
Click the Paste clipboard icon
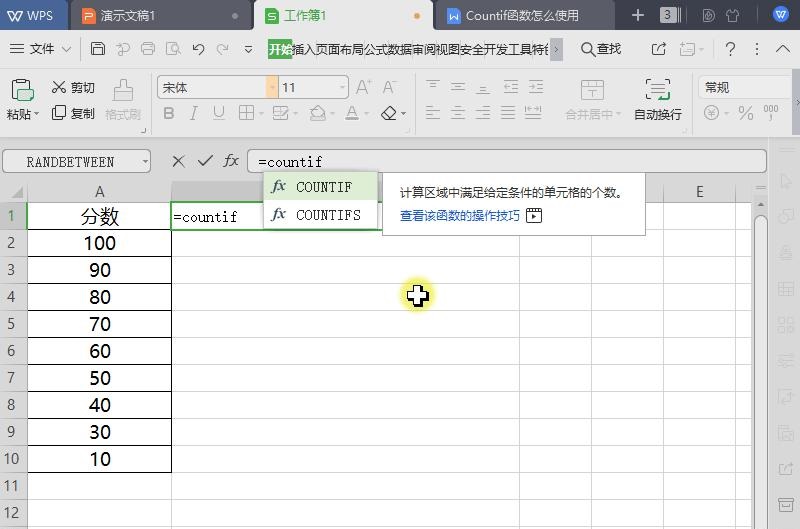[x=22, y=91]
